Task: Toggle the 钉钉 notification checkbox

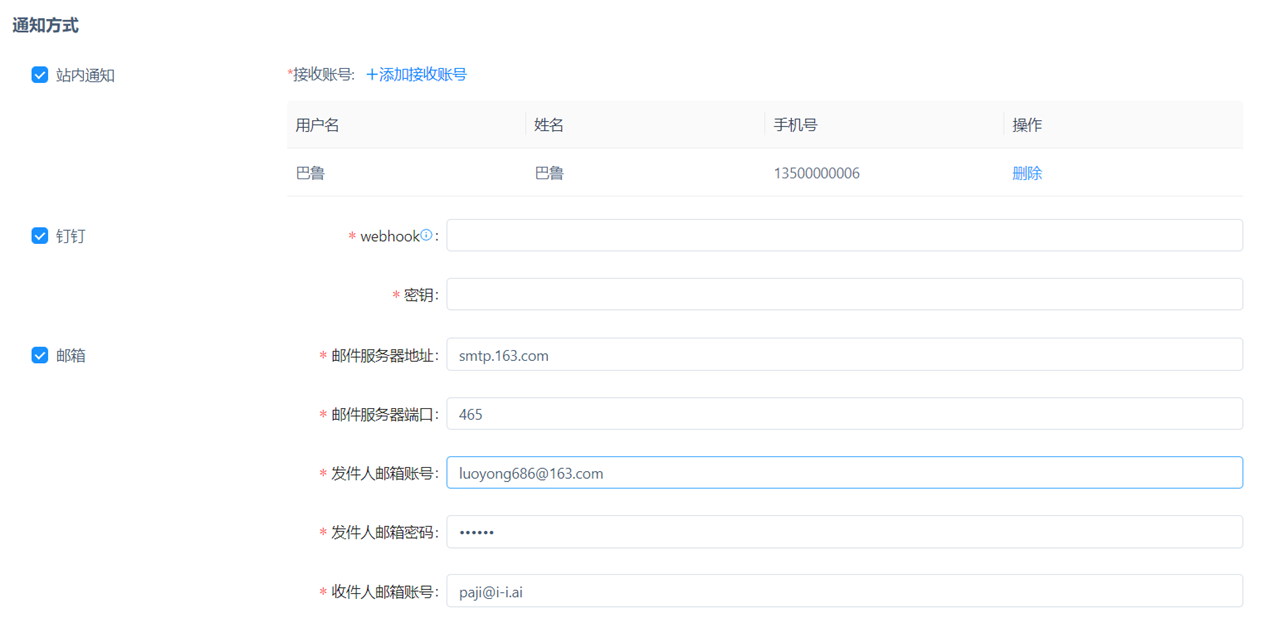Action: point(40,236)
